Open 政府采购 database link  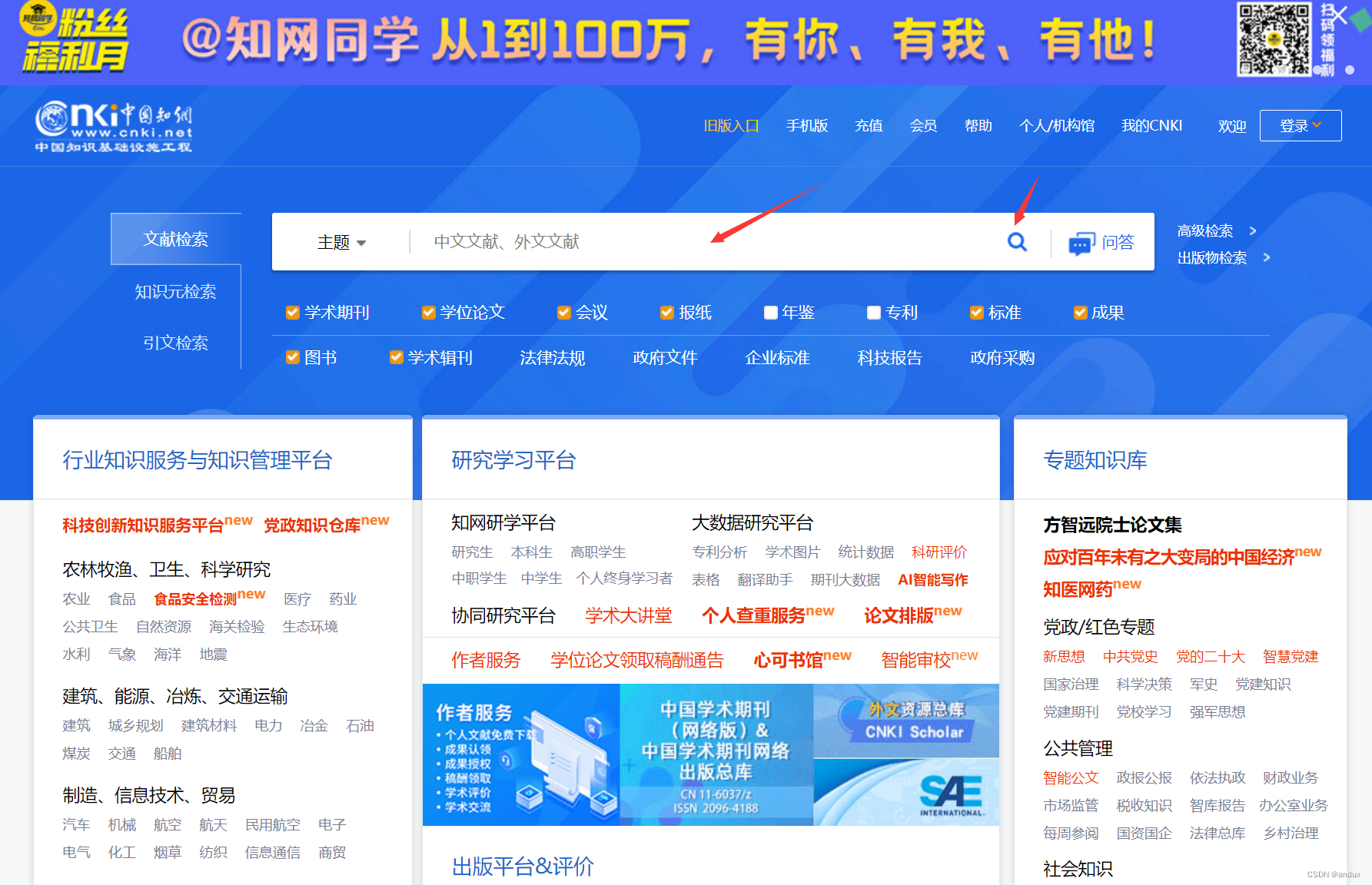point(1002,358)
